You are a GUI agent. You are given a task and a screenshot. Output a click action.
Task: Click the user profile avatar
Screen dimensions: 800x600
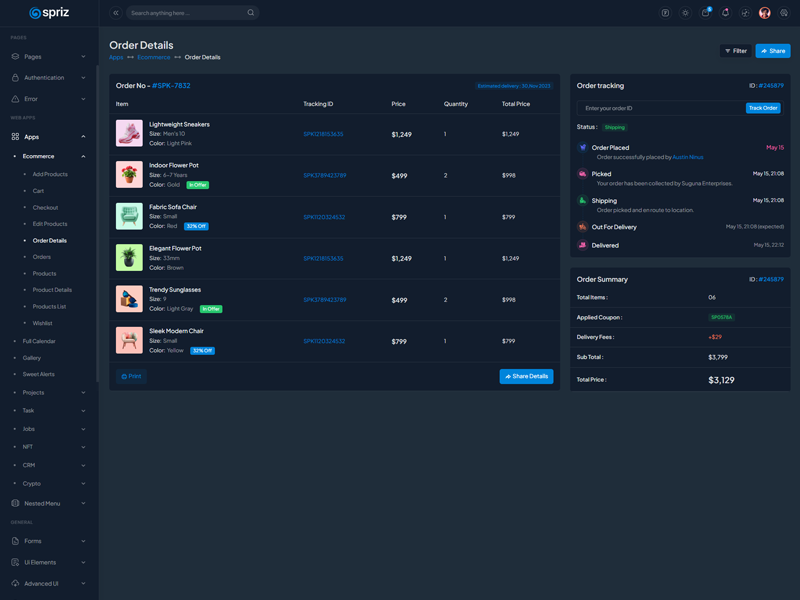(x=765, y=13)
